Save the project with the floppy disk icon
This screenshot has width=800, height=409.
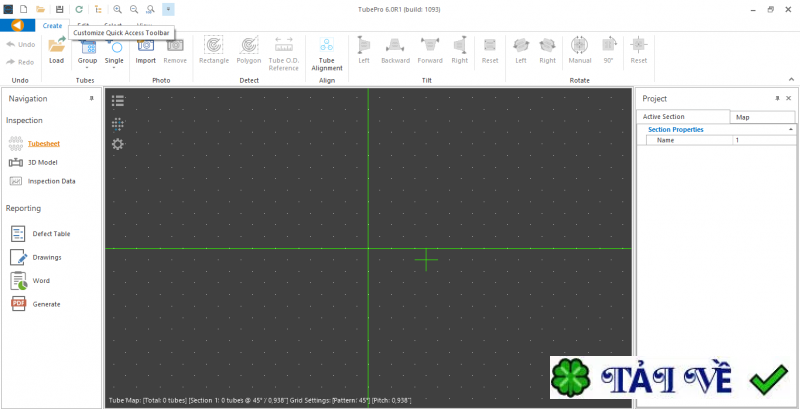(x=60, y=9)
